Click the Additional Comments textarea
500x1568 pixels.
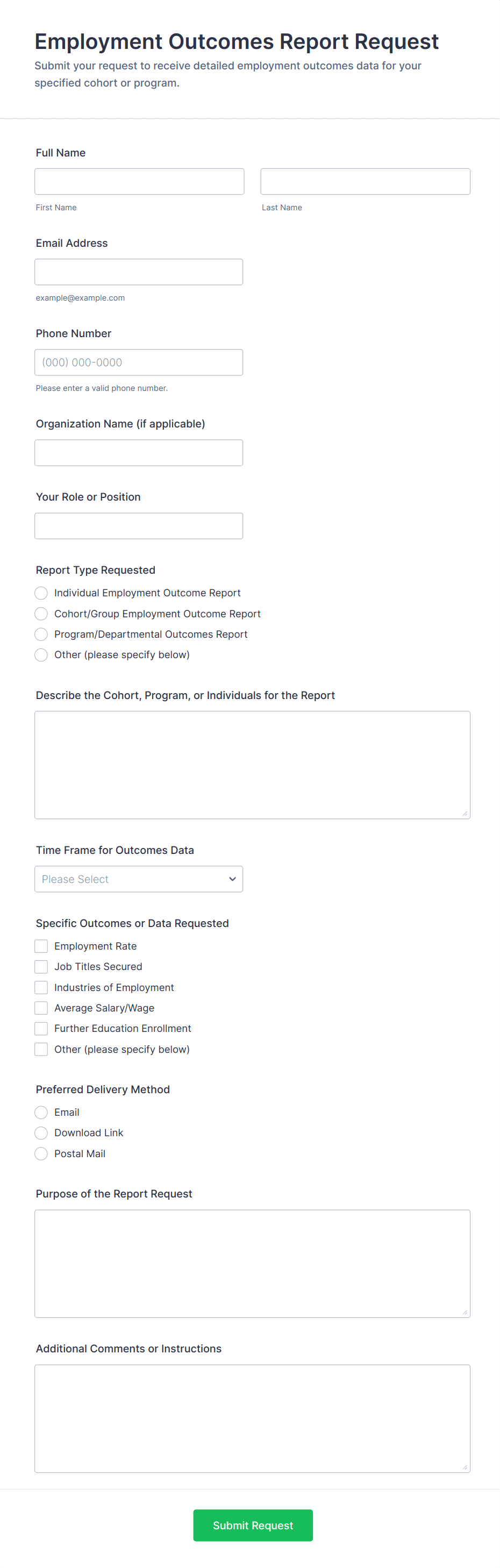(253, 1419)
